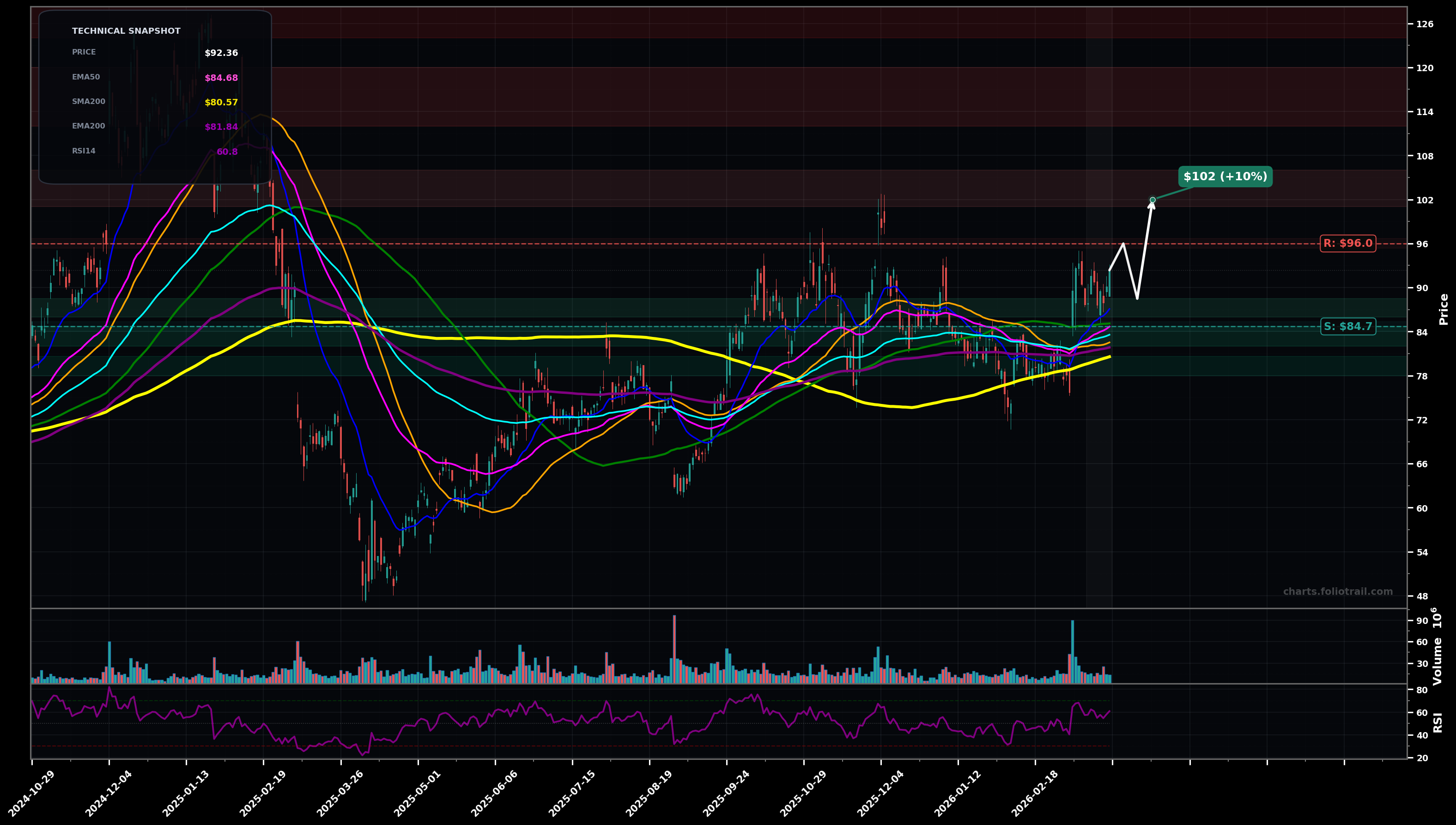This screenshot has width=1456, height=825.
Task: Click the charts.foliotrail.com watermark link
Action: click(1338, 592)
